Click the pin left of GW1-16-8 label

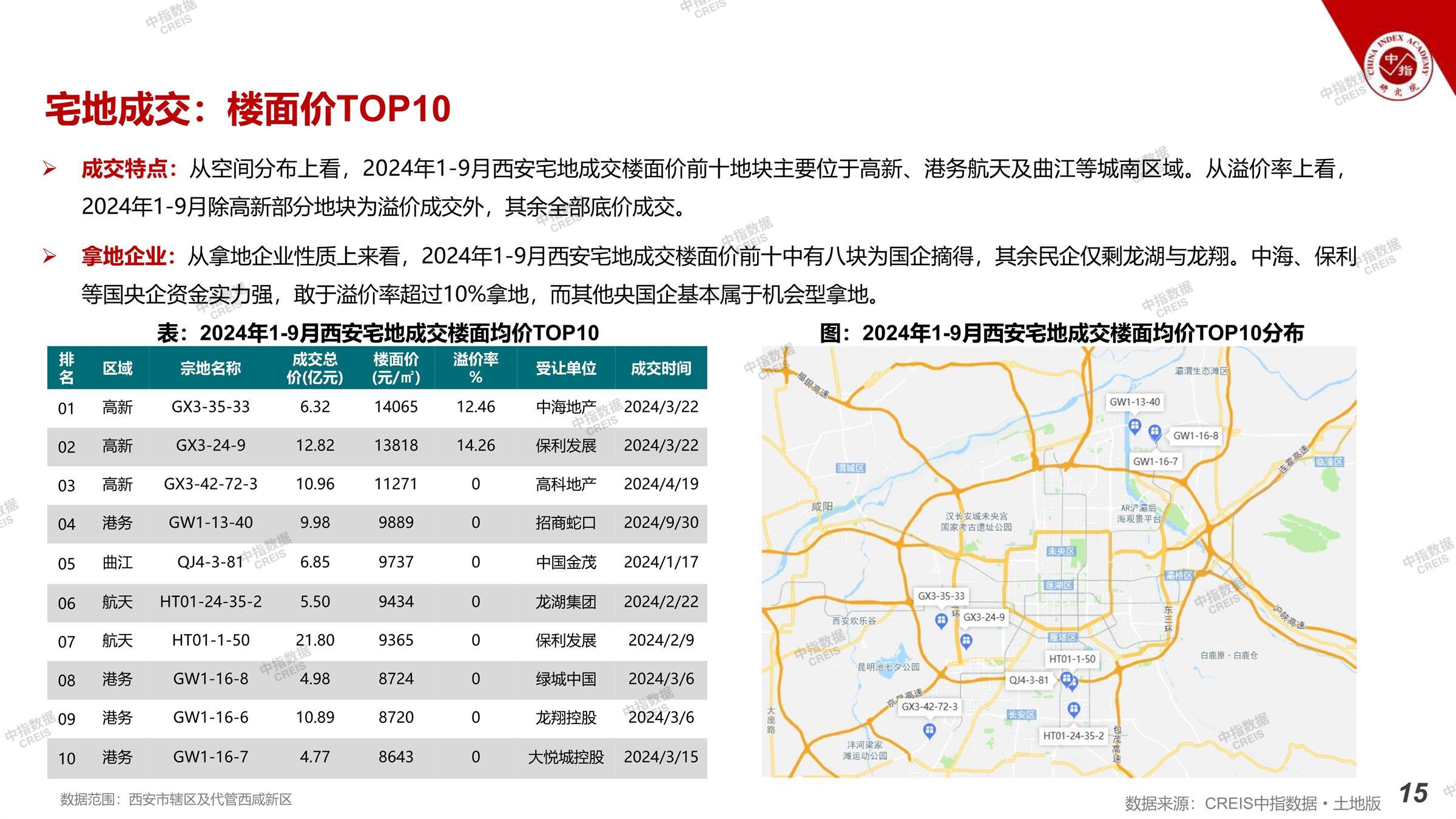pyautogui.click(x=1155, y=432)
